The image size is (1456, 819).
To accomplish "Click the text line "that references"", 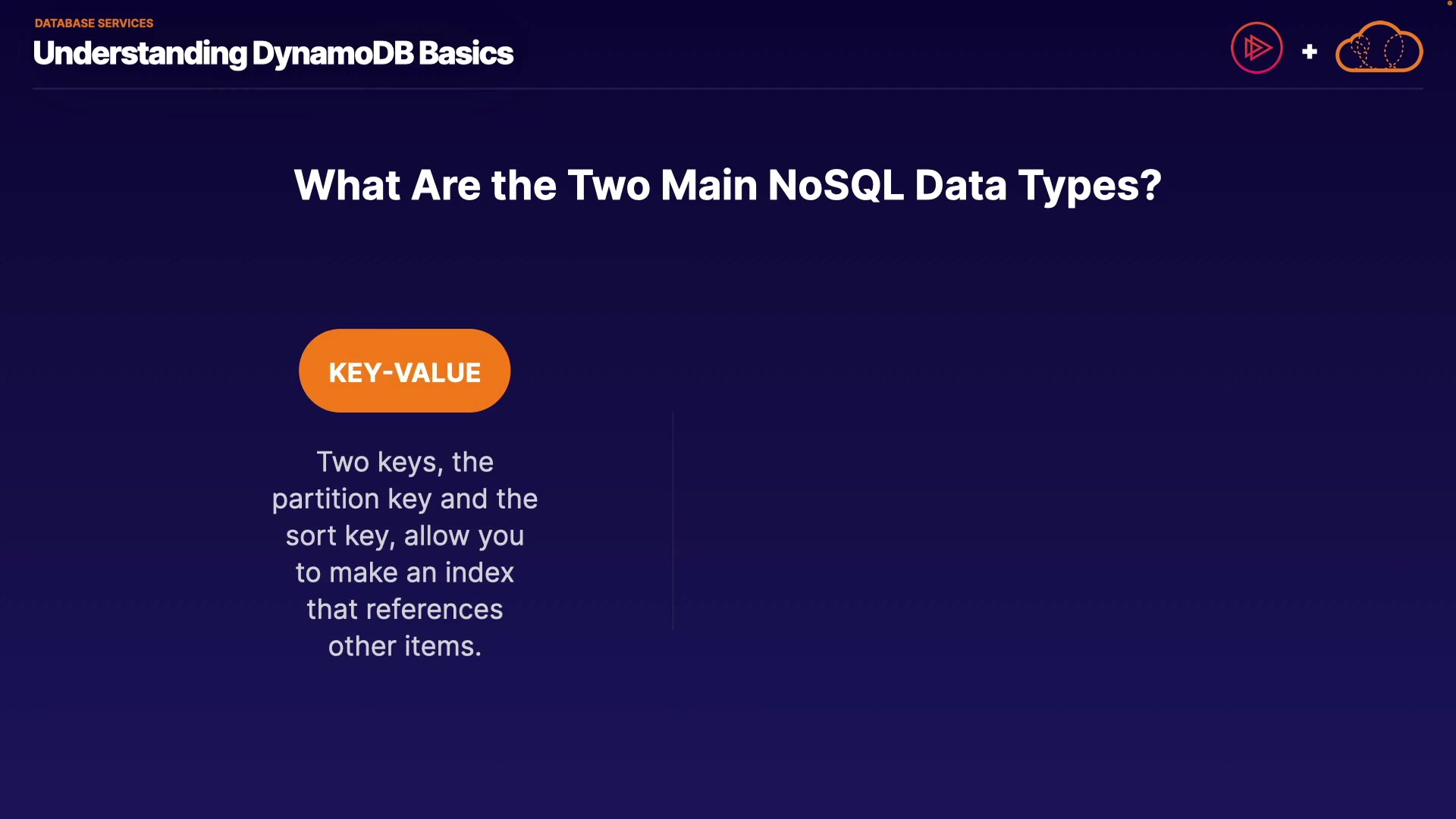I will (x=405, y=610).
